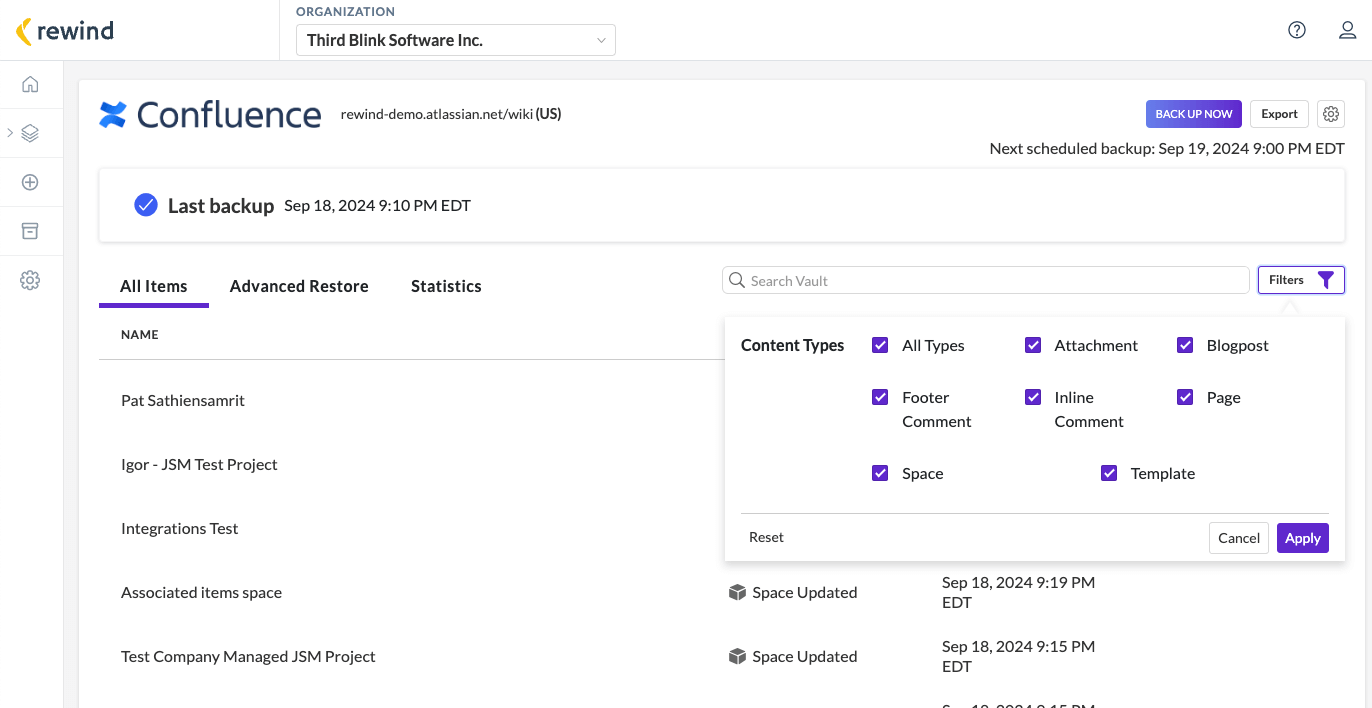
Task: Go to Home in the sidebar
Action: [30, 84]
